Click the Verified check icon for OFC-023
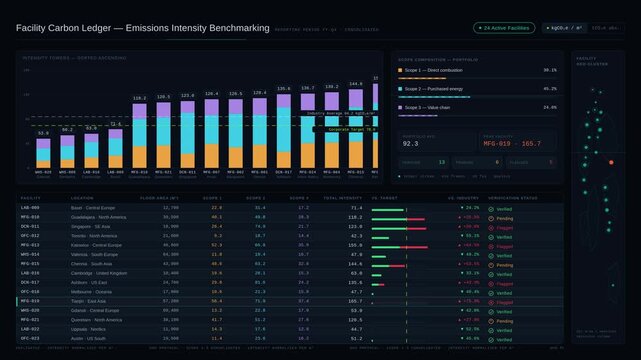The width and height of the screenshot is (641, 360). coord(491,340)
